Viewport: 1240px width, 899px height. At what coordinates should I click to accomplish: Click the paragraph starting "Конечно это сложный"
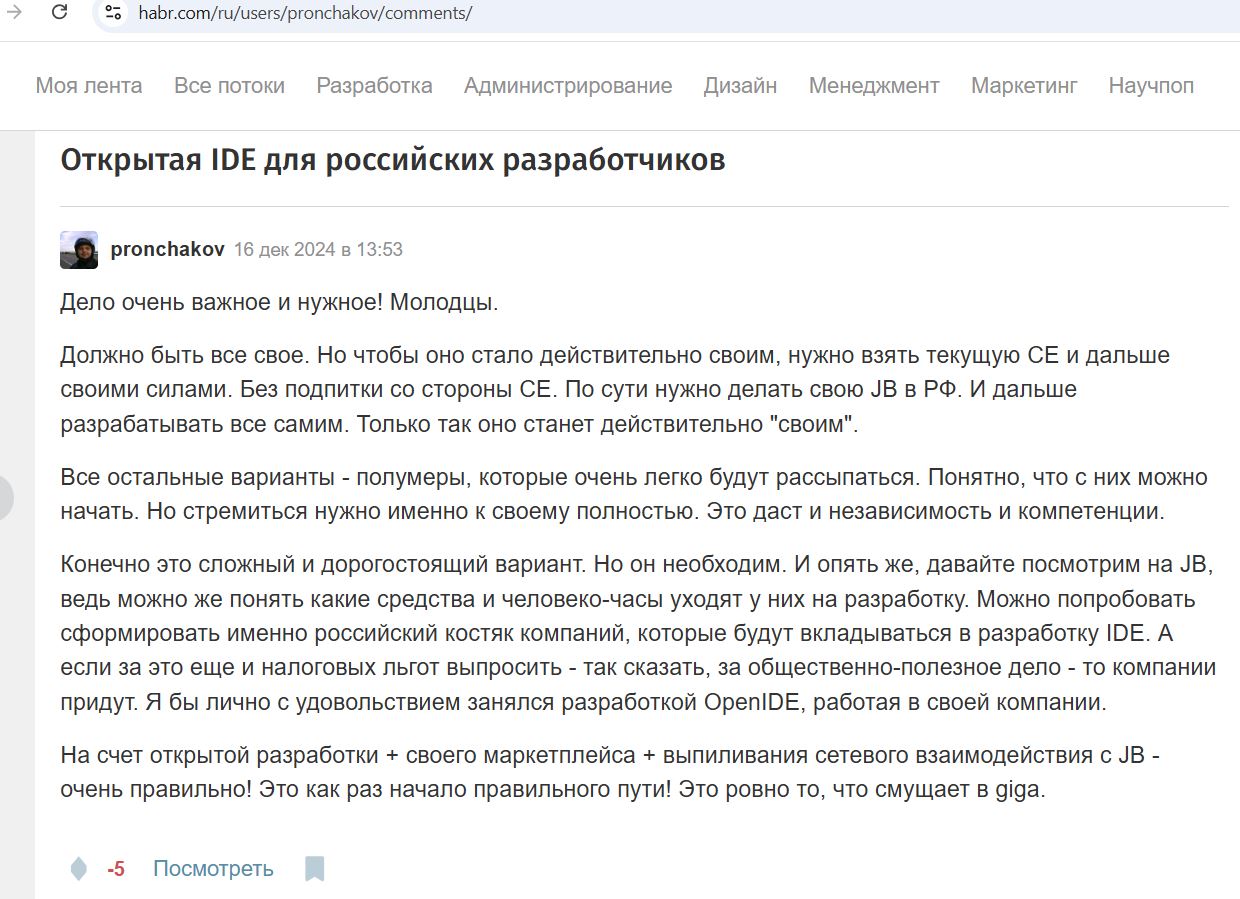click(638, 633)
